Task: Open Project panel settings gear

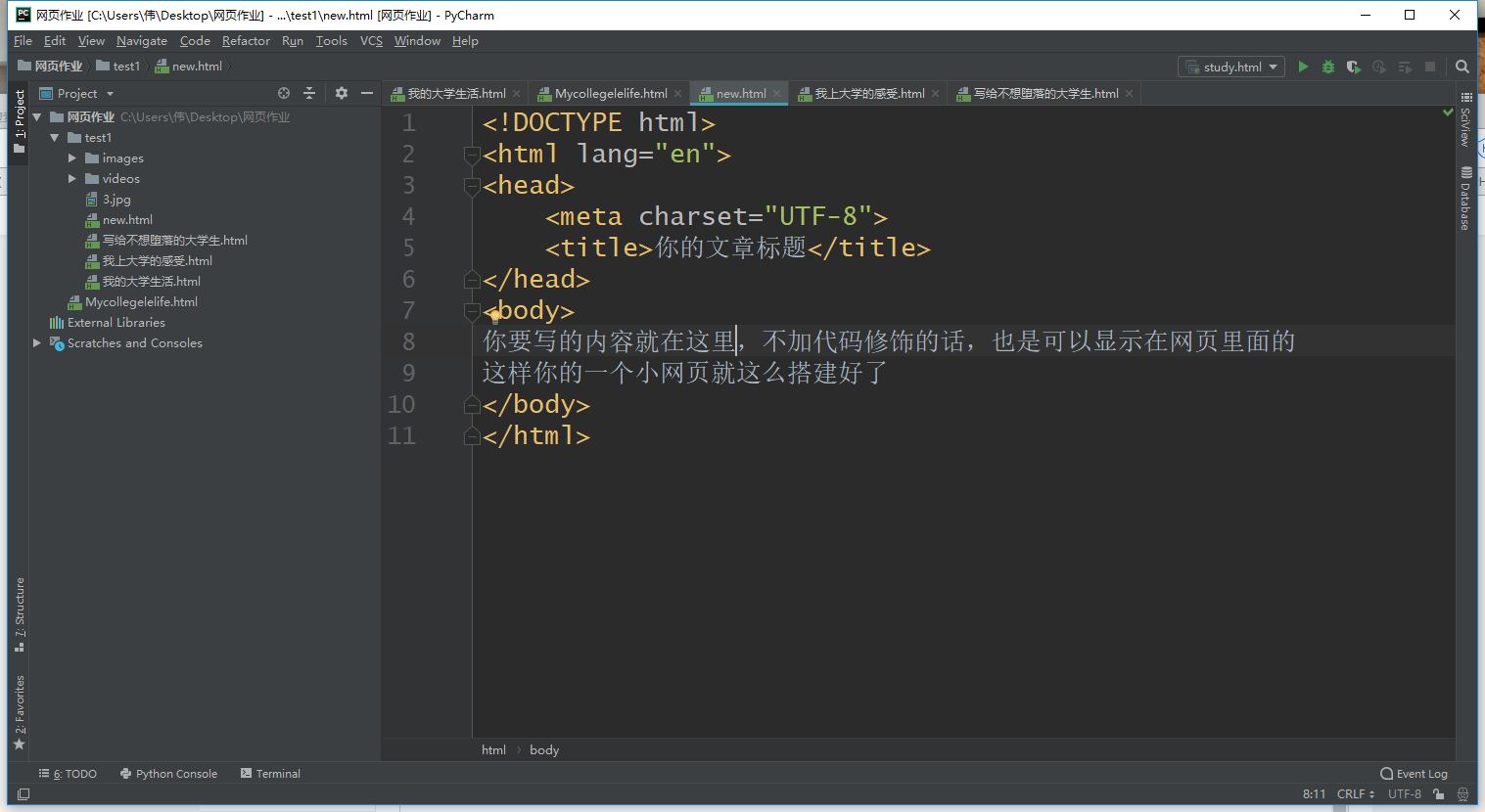Action: click(340, 93)
